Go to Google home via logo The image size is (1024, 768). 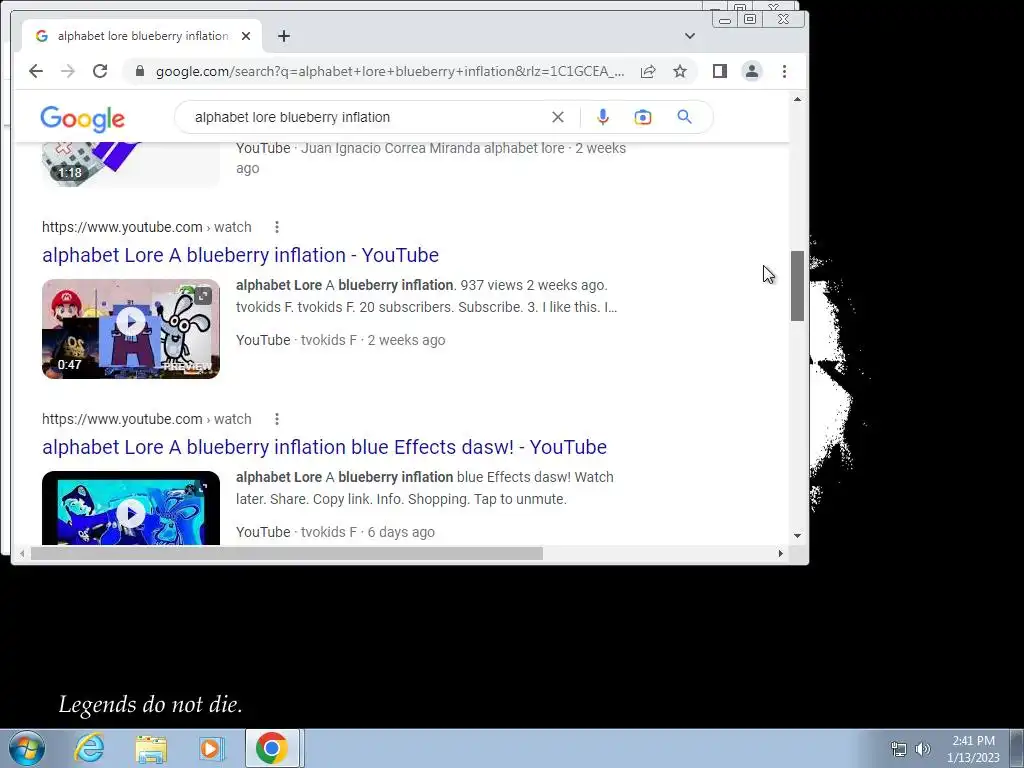tap(82, 119)
